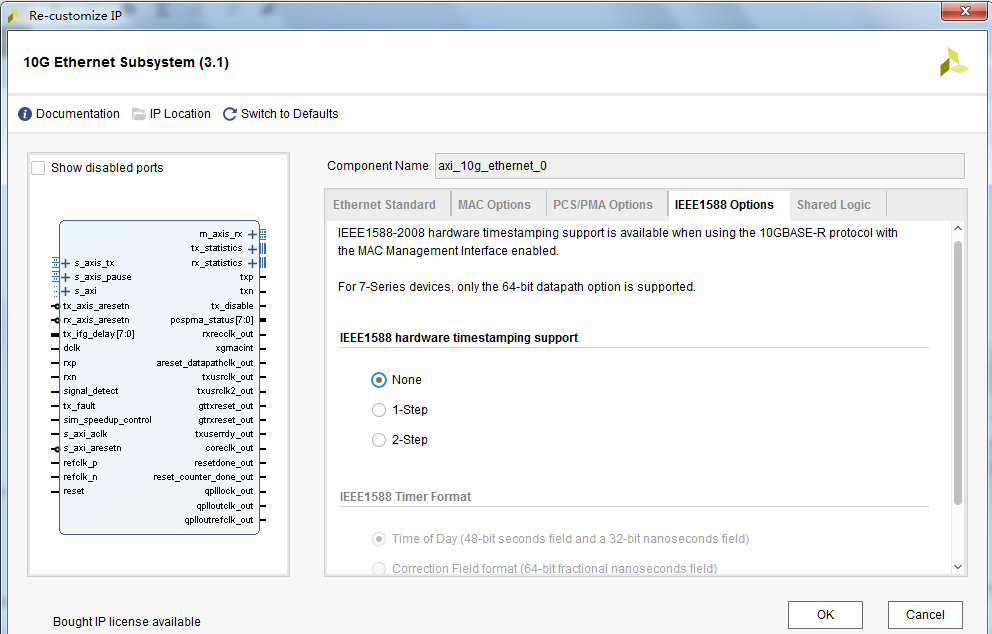Click the tx_axis_aresetn port label
The image size is (992, 634).
96,306
